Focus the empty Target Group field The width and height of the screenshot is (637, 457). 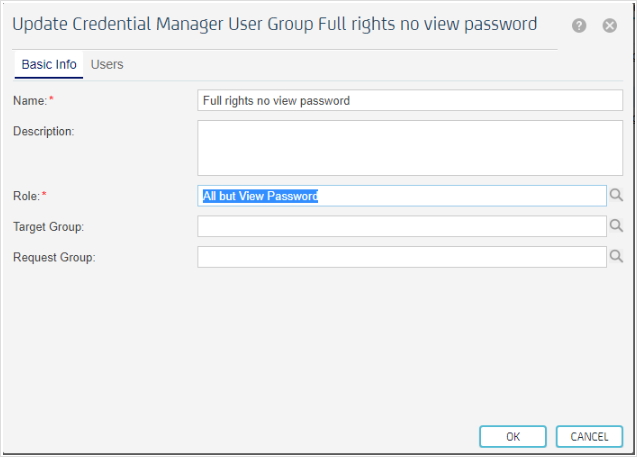(x=402, y=226)
